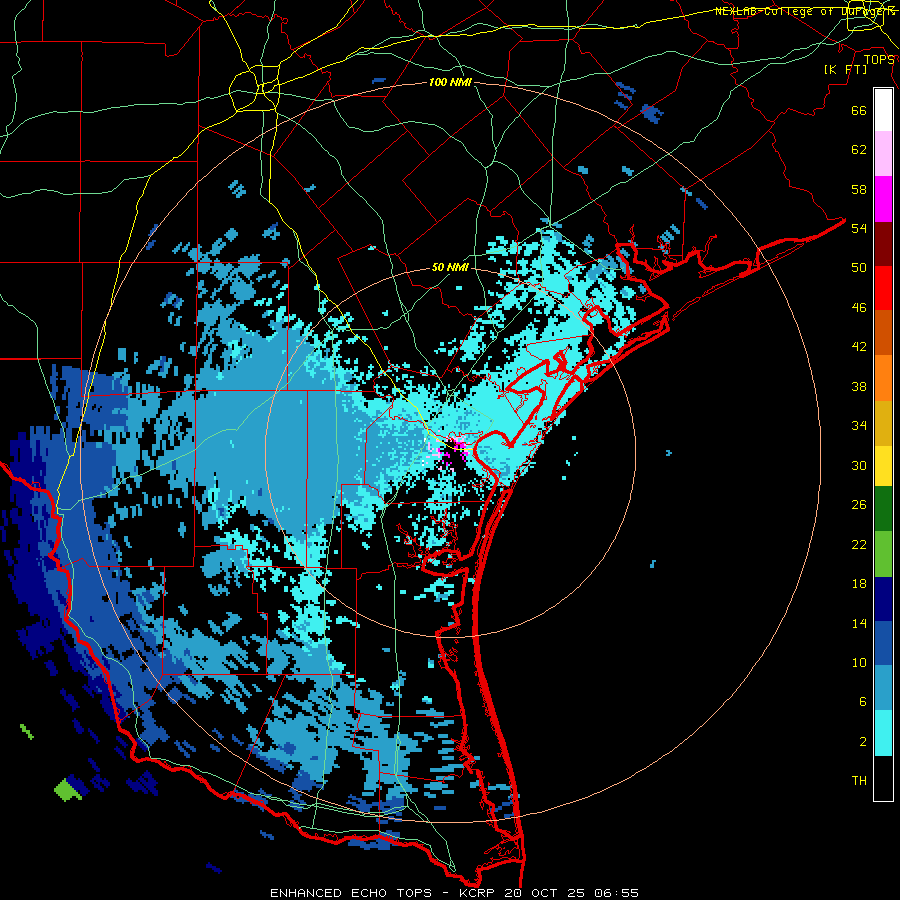Click the bright red legend swatch
The height and width of the screenshot is (900, 900).
coord(883,288)
